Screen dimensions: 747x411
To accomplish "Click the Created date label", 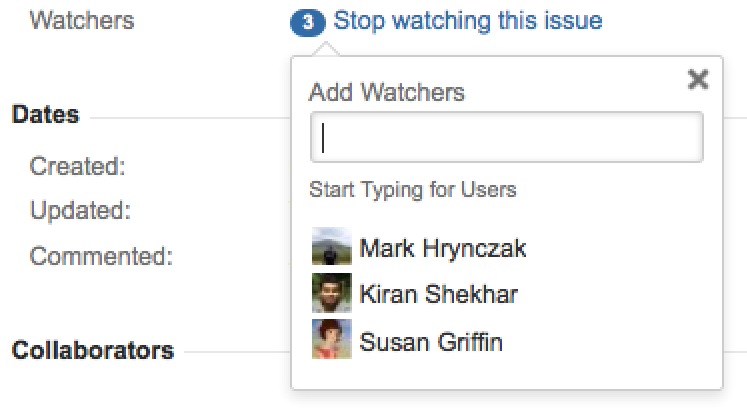I will click(77, 166).
